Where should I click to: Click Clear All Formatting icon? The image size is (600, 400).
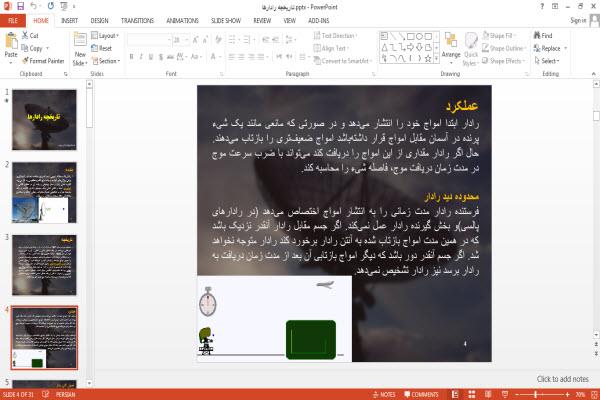coord(218,39)
